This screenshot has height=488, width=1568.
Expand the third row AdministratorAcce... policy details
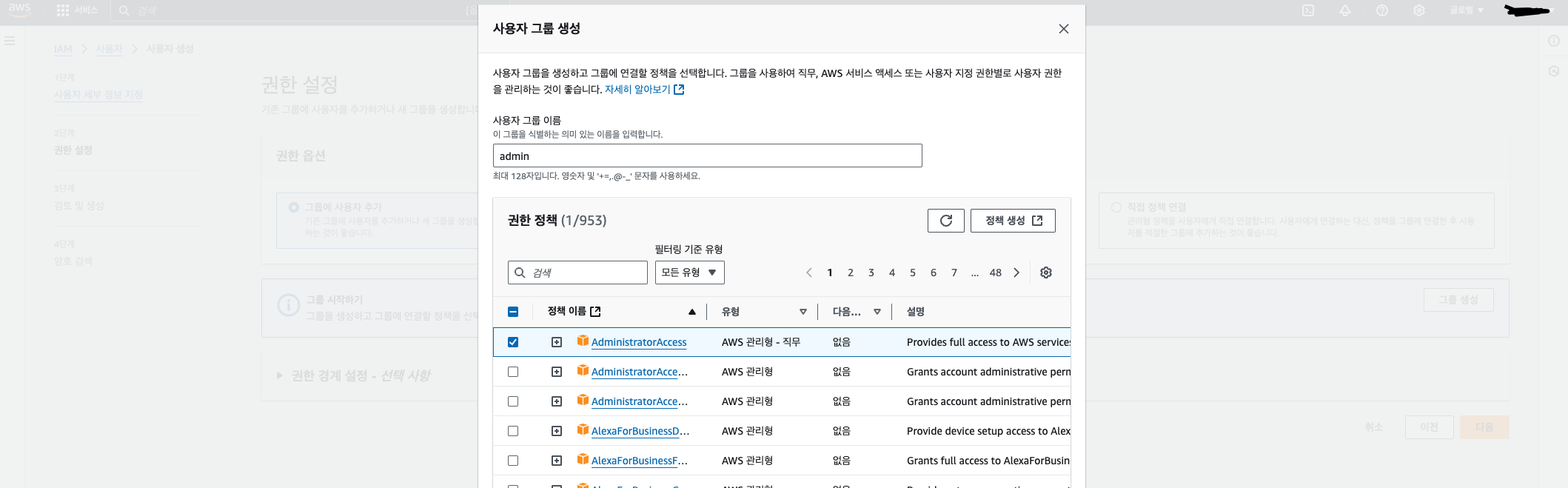coord(557,401)
